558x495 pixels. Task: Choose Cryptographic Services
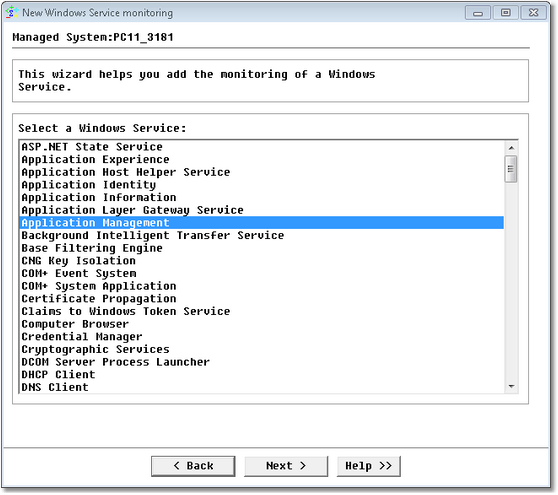pos(262,349)
